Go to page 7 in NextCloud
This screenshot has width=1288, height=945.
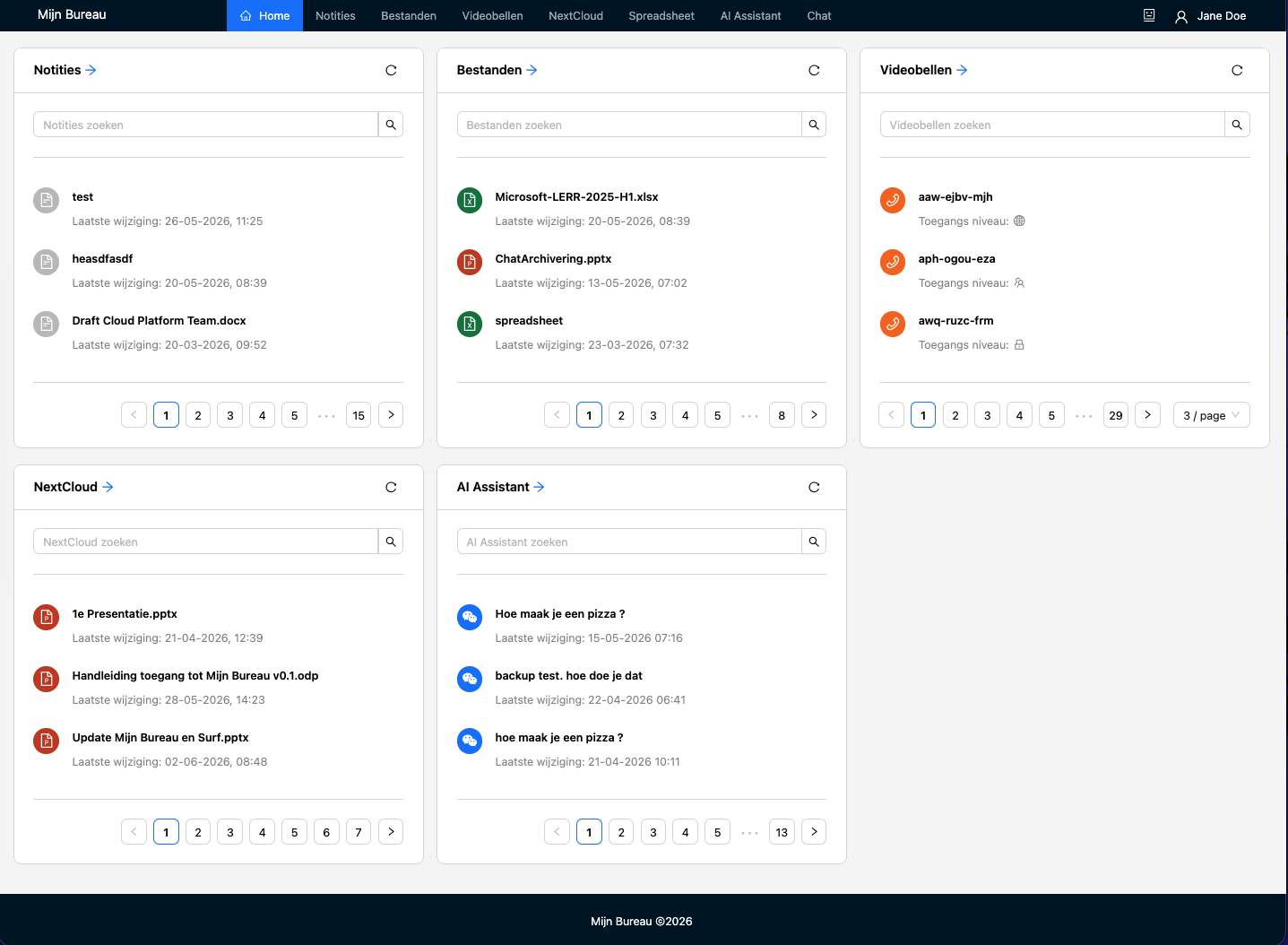pyautogui.click(x=359, y=832)
